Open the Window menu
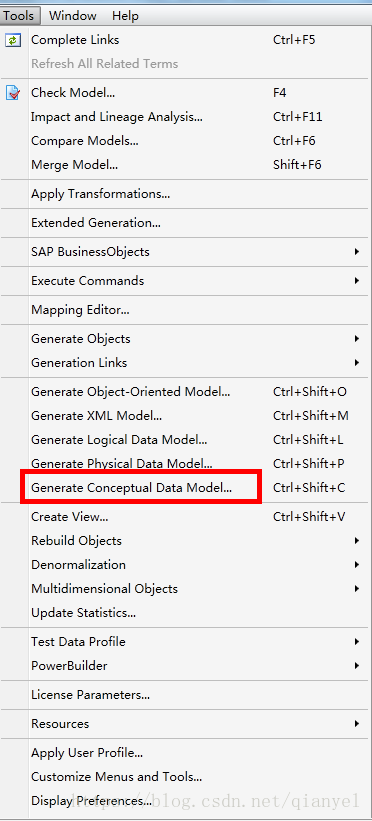 72,16
